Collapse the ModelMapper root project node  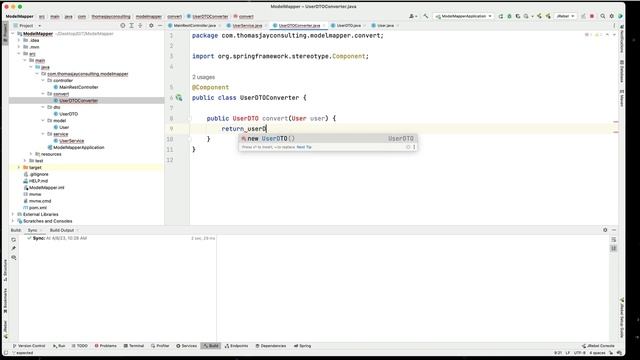point(13,34)
